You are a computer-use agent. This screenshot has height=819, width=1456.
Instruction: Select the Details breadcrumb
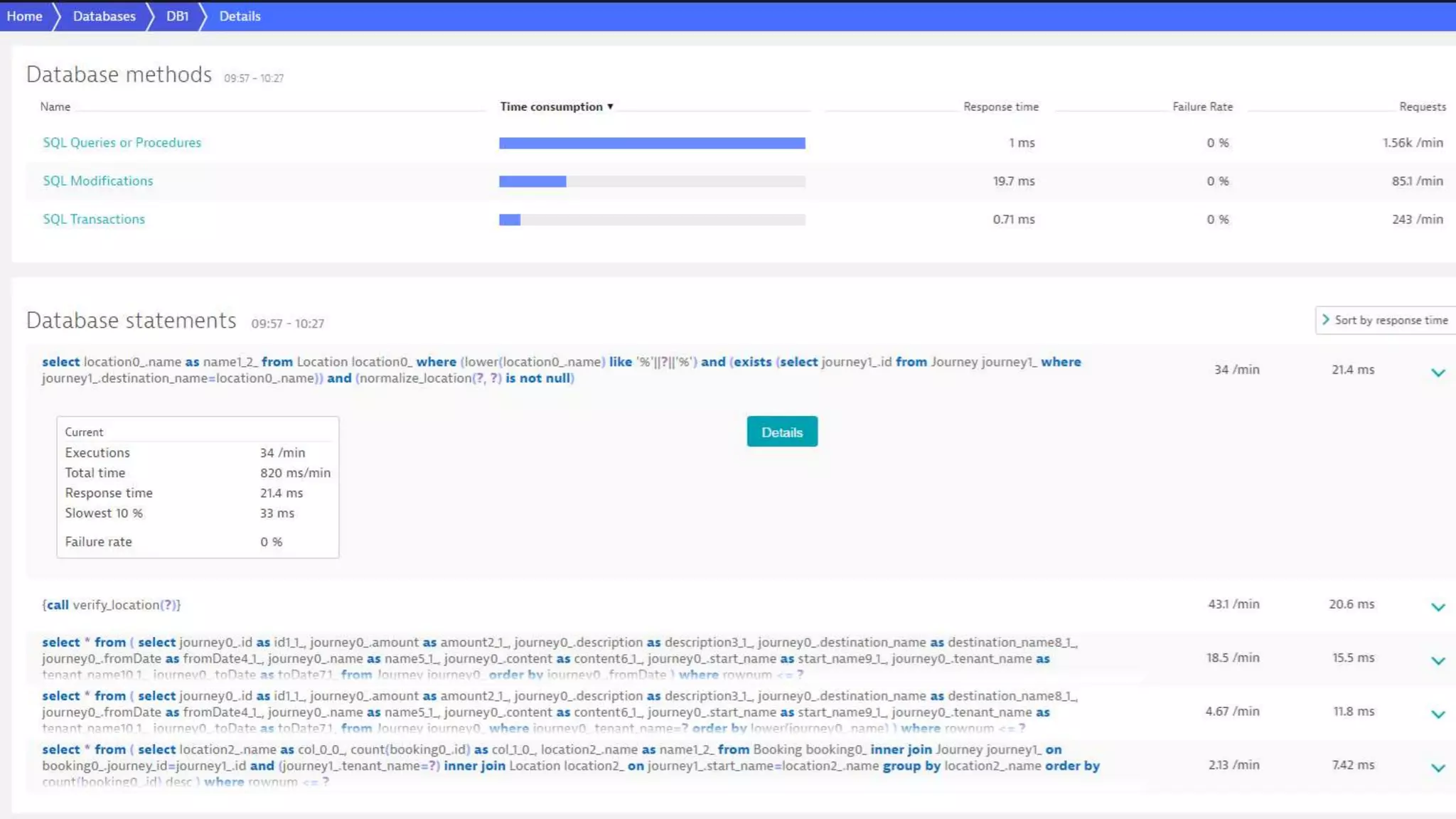240,16
